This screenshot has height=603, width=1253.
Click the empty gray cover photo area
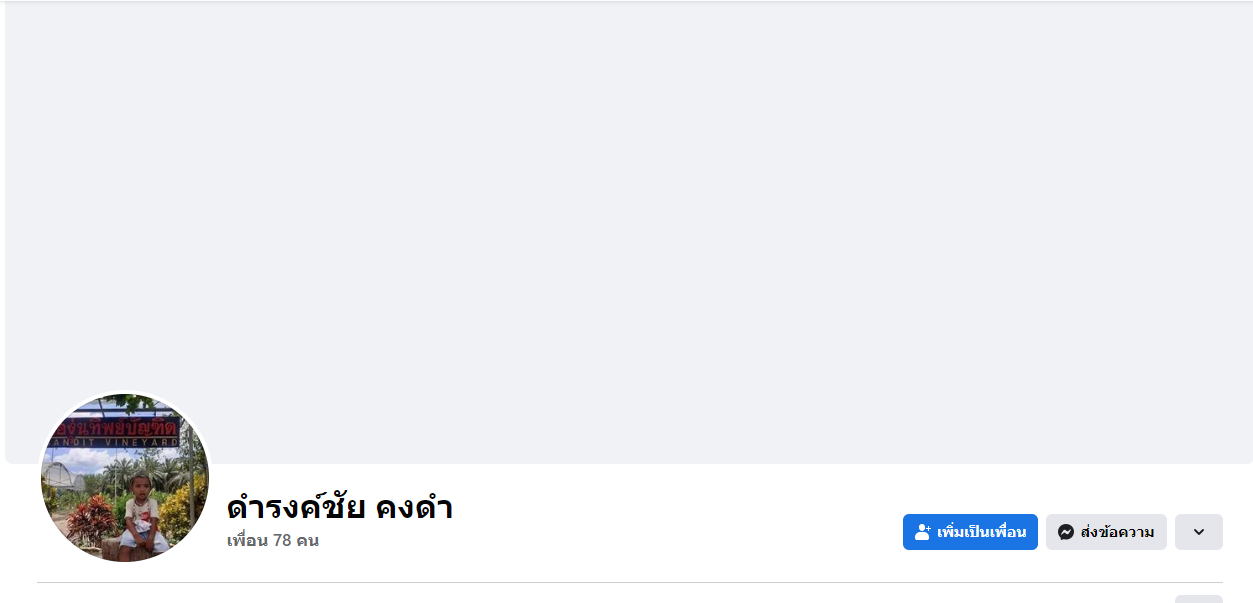click(x=628, y=230)
